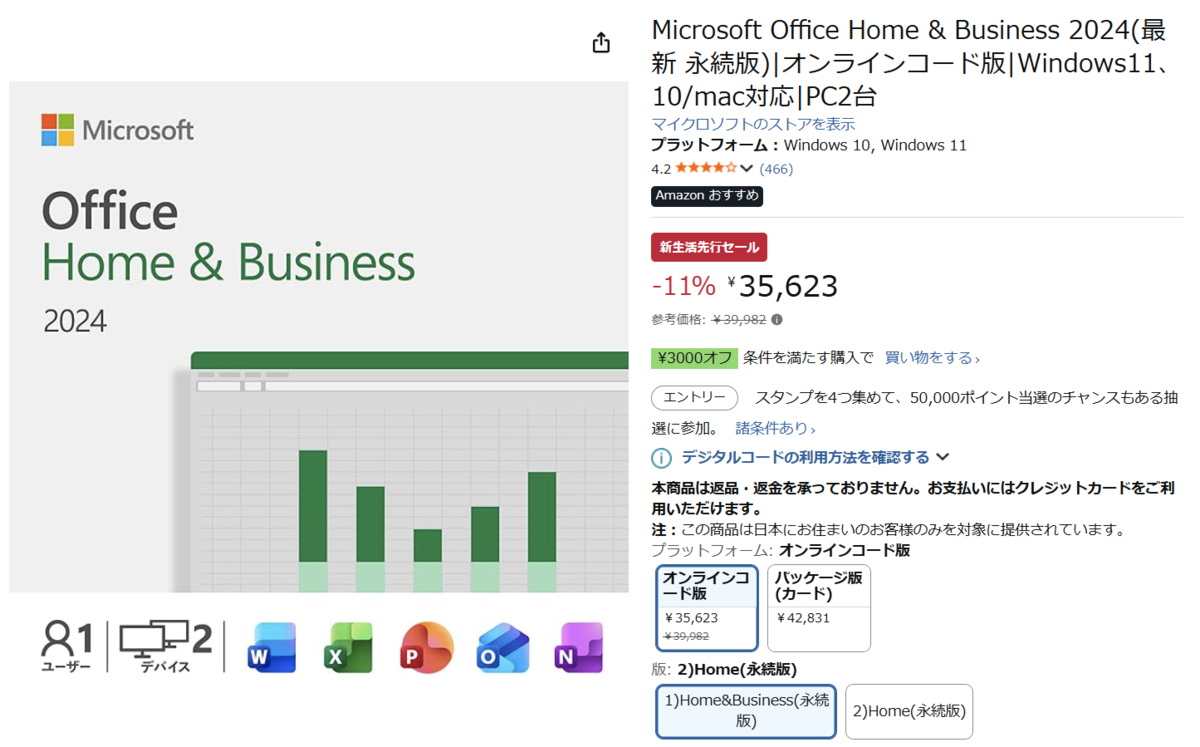Screen dimensions: 1200x747
Task: Click the share icon above product image
Action: tap(601, 43)
